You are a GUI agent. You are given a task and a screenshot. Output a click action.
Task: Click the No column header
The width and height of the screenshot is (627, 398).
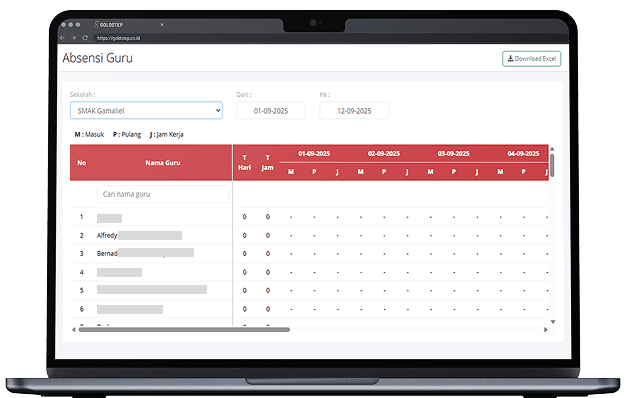82,163
